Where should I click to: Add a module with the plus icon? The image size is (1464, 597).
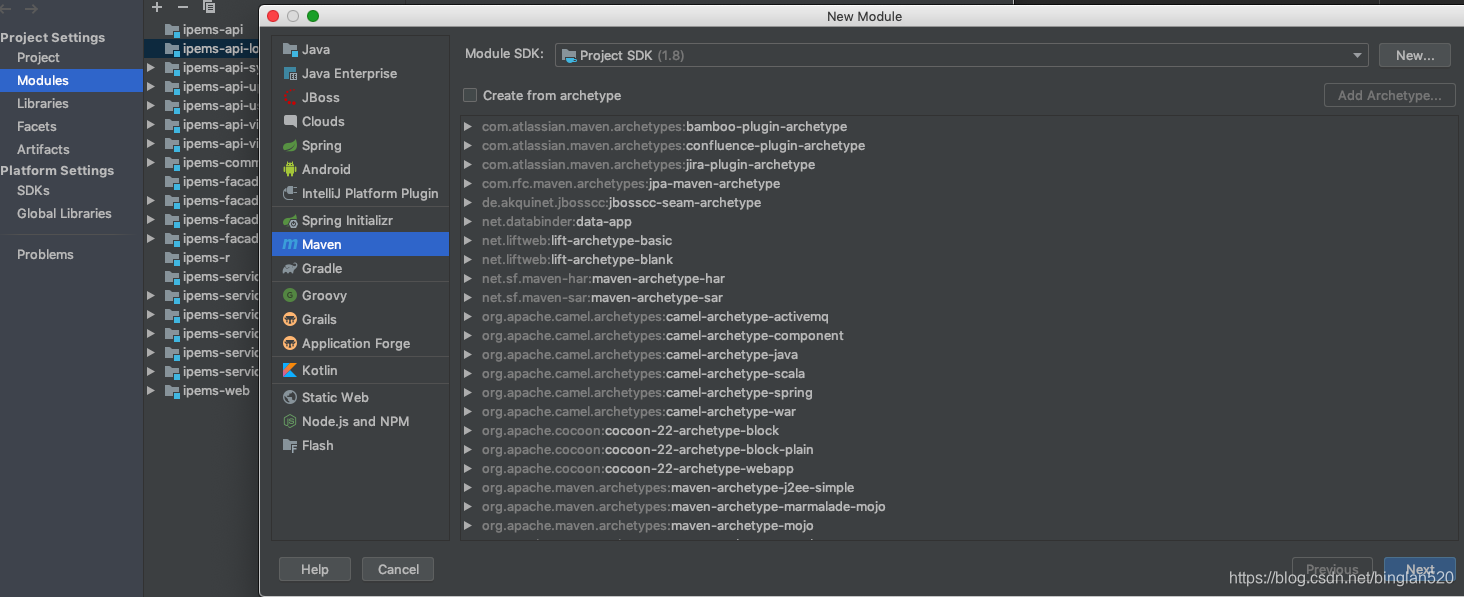(x=157, y=7)
